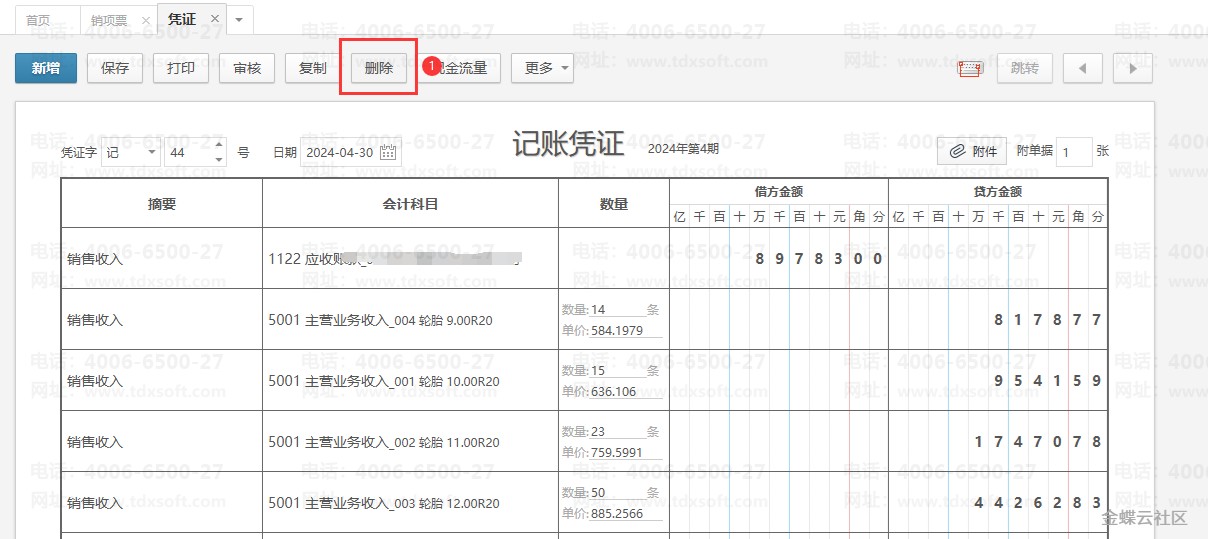Image resolution: width=1208 pixels, height=539 pixels.
Task: Increase voucher number with the up stepper
Action: point(220,146)
